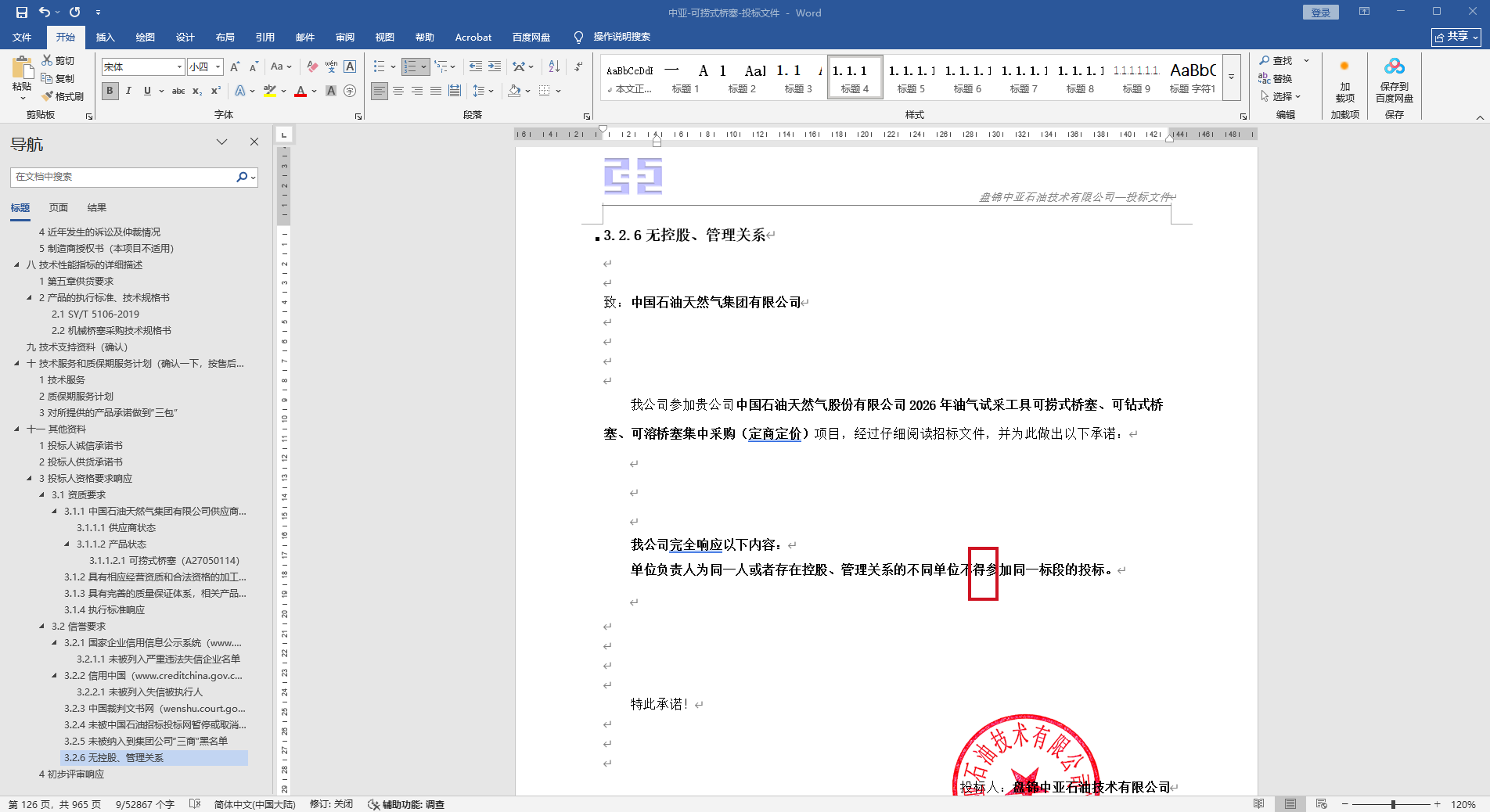
Task: Click the navigation search field (在文档中搜索)
Action: [x=124, y=178]
